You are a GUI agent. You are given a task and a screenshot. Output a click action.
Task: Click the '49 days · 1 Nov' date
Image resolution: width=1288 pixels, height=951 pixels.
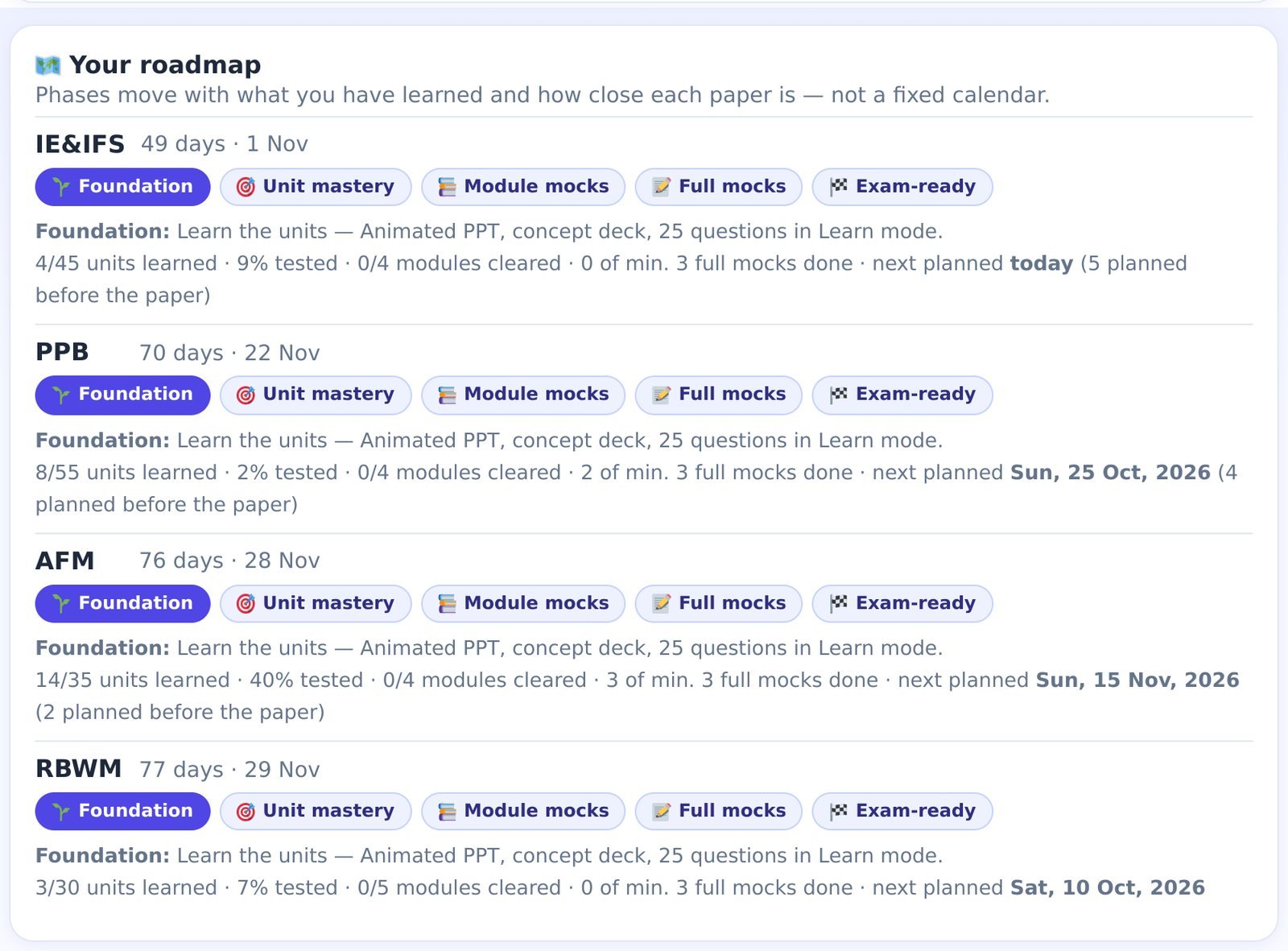pyautogui.click(x=225, y=144)
